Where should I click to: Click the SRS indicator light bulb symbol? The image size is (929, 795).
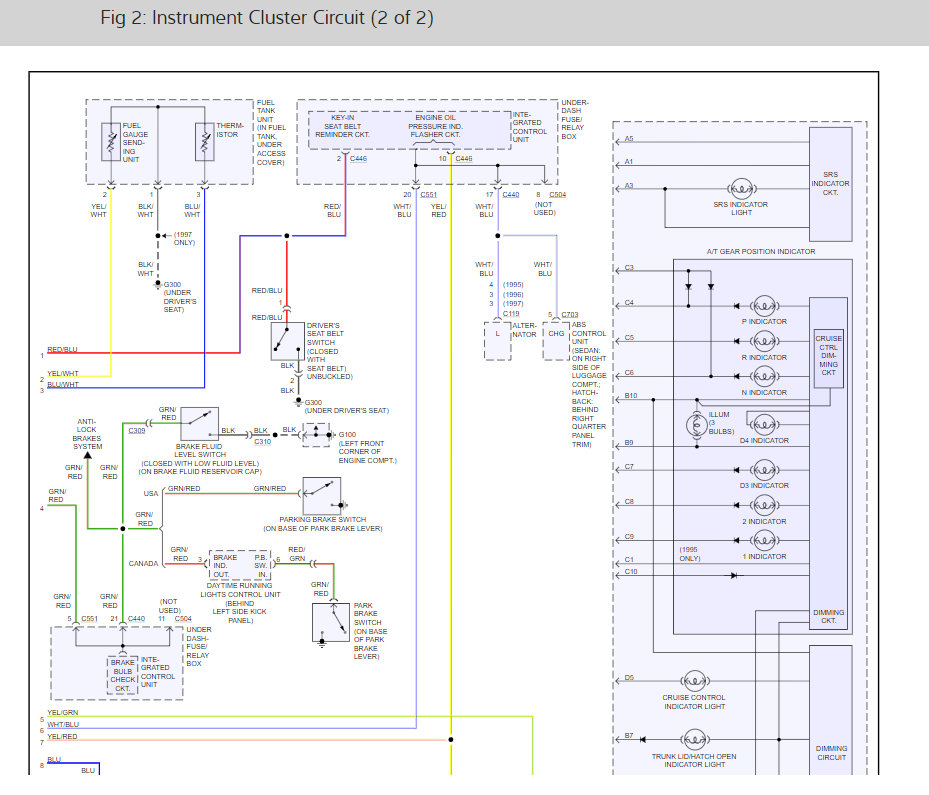[x=742, y=189]
